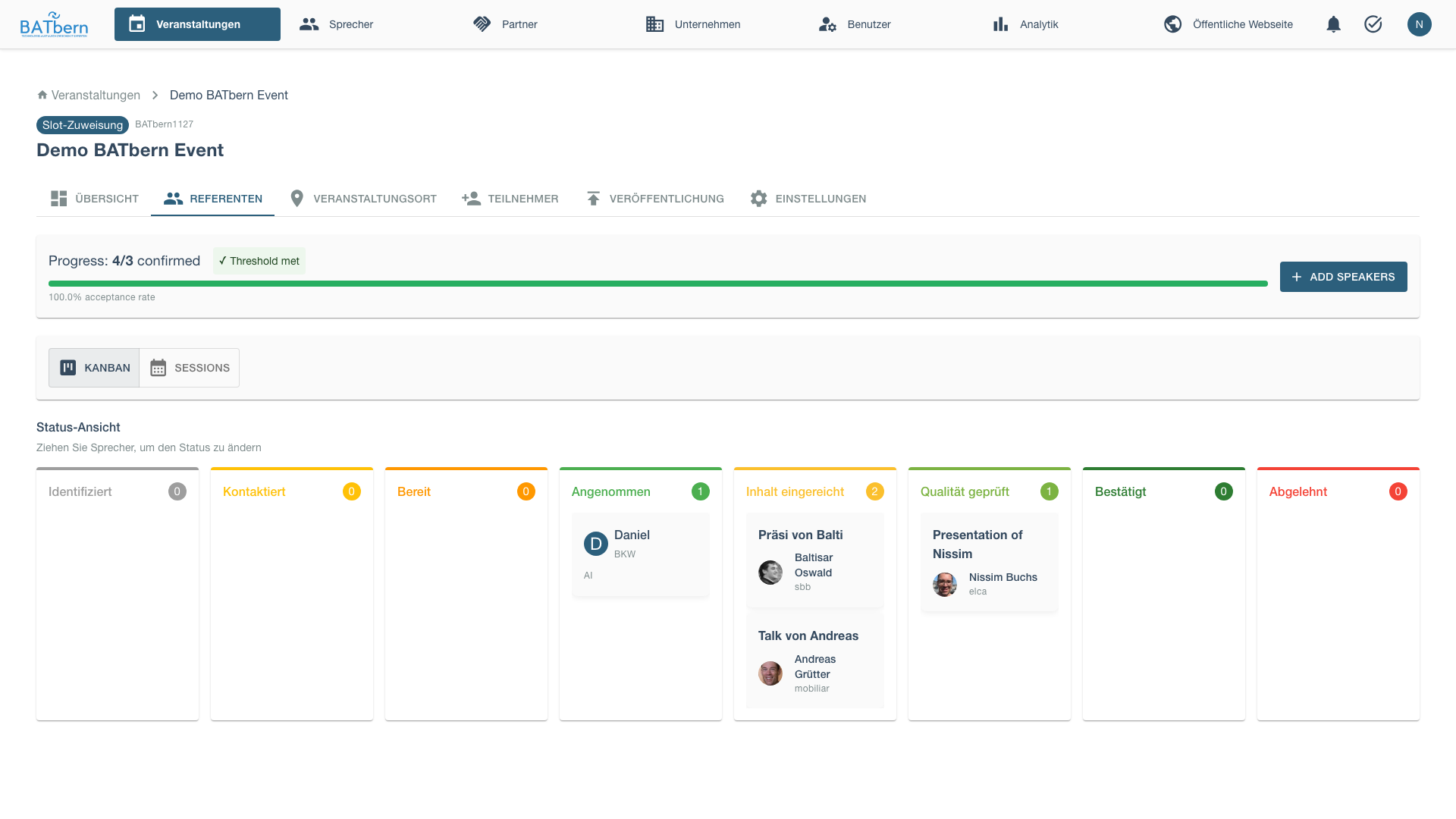This screenshot has width=1456, height=819.
Task: Switch to Sessions view
Action: pyautogui.click(x=190, y=368)
